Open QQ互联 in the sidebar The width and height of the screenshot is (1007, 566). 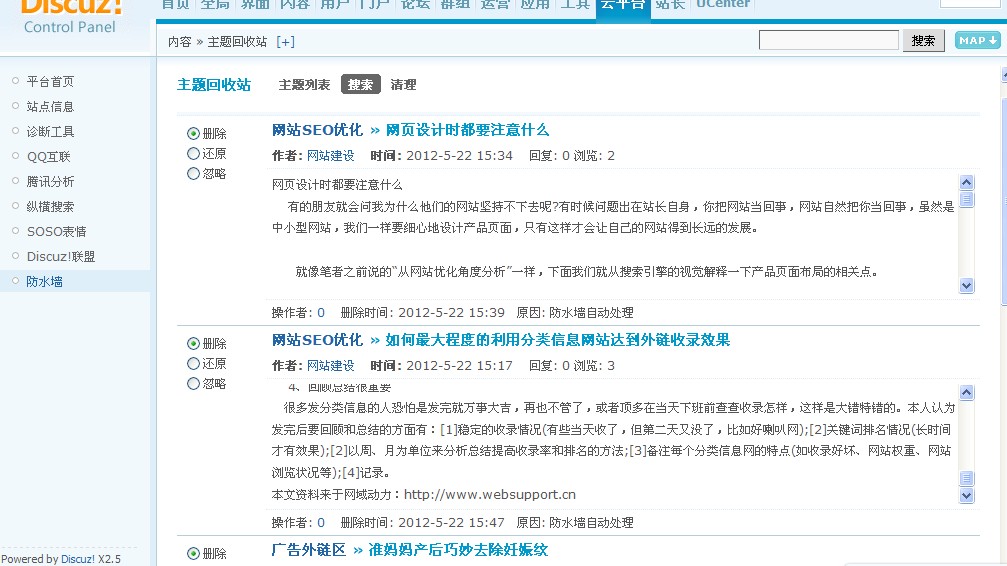coord(49,157)
